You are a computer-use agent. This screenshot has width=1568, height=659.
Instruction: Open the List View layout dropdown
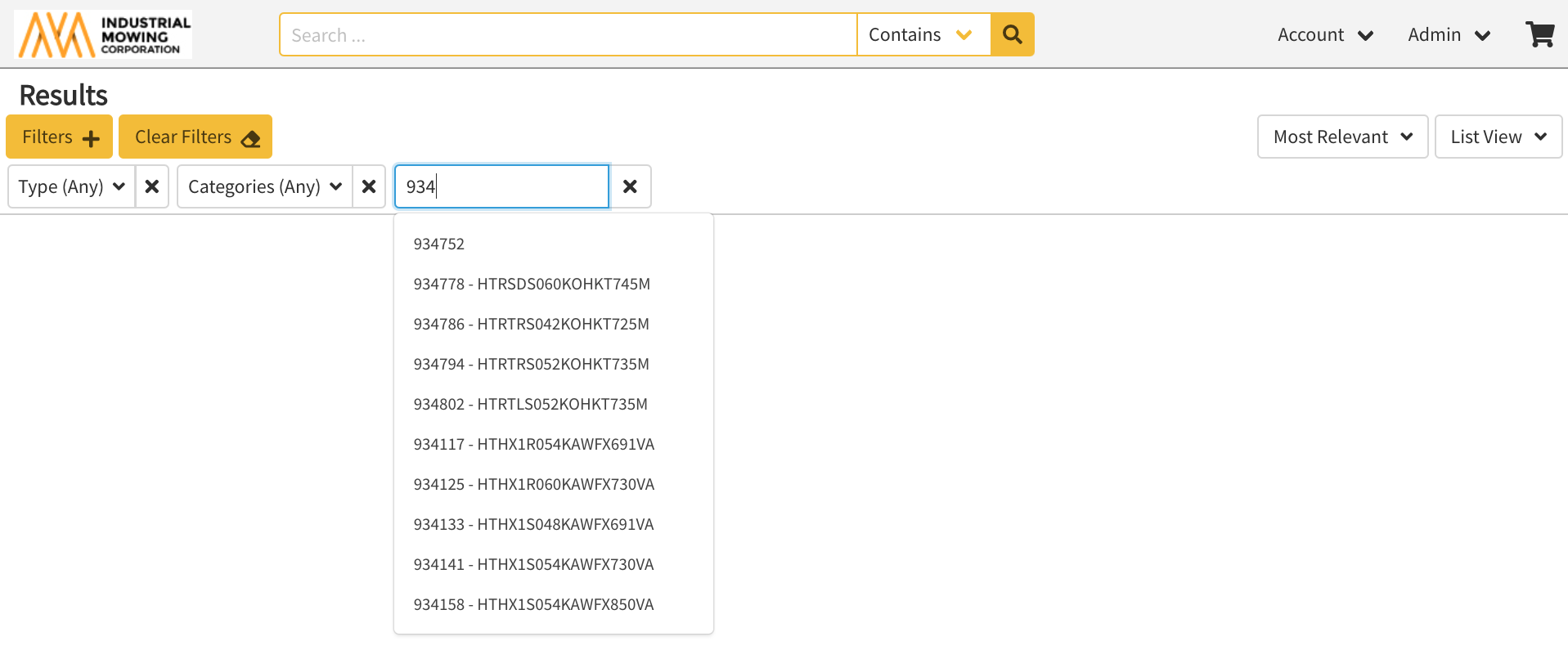pos(1498,137)
